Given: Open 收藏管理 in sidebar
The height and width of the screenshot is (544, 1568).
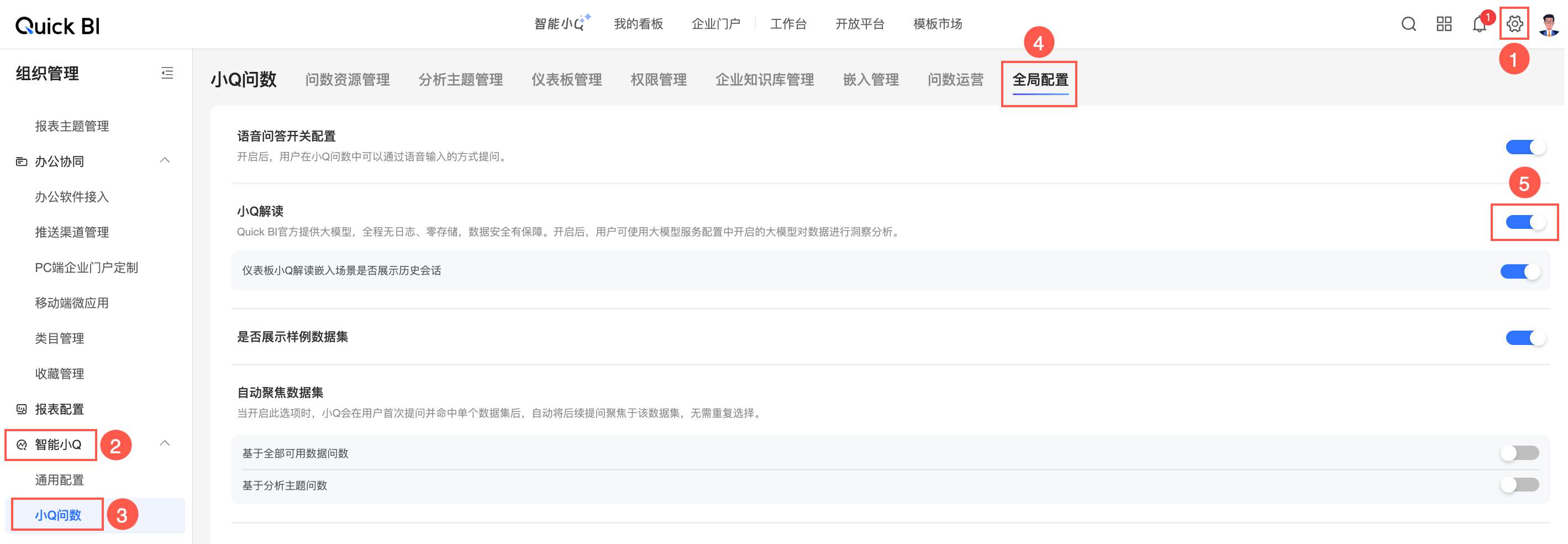Looking at the screenshot, I should coord(60,373).
